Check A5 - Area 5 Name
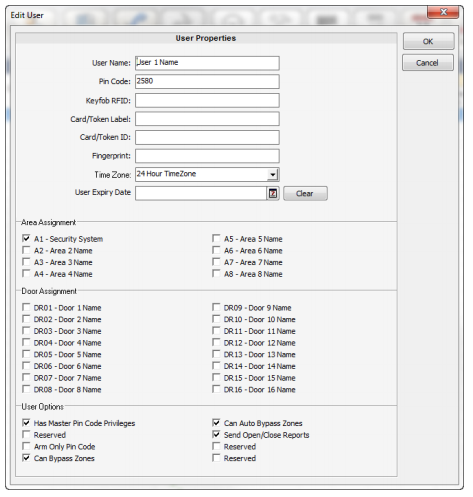The height and width of the screenshot is (497, 473). point(216,238)
